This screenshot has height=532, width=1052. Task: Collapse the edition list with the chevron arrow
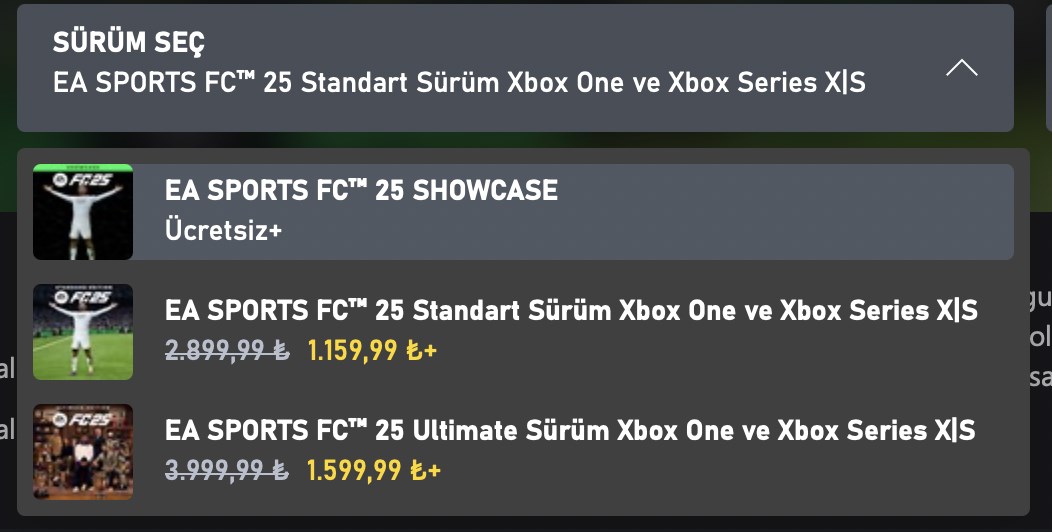tap(961, 68)
